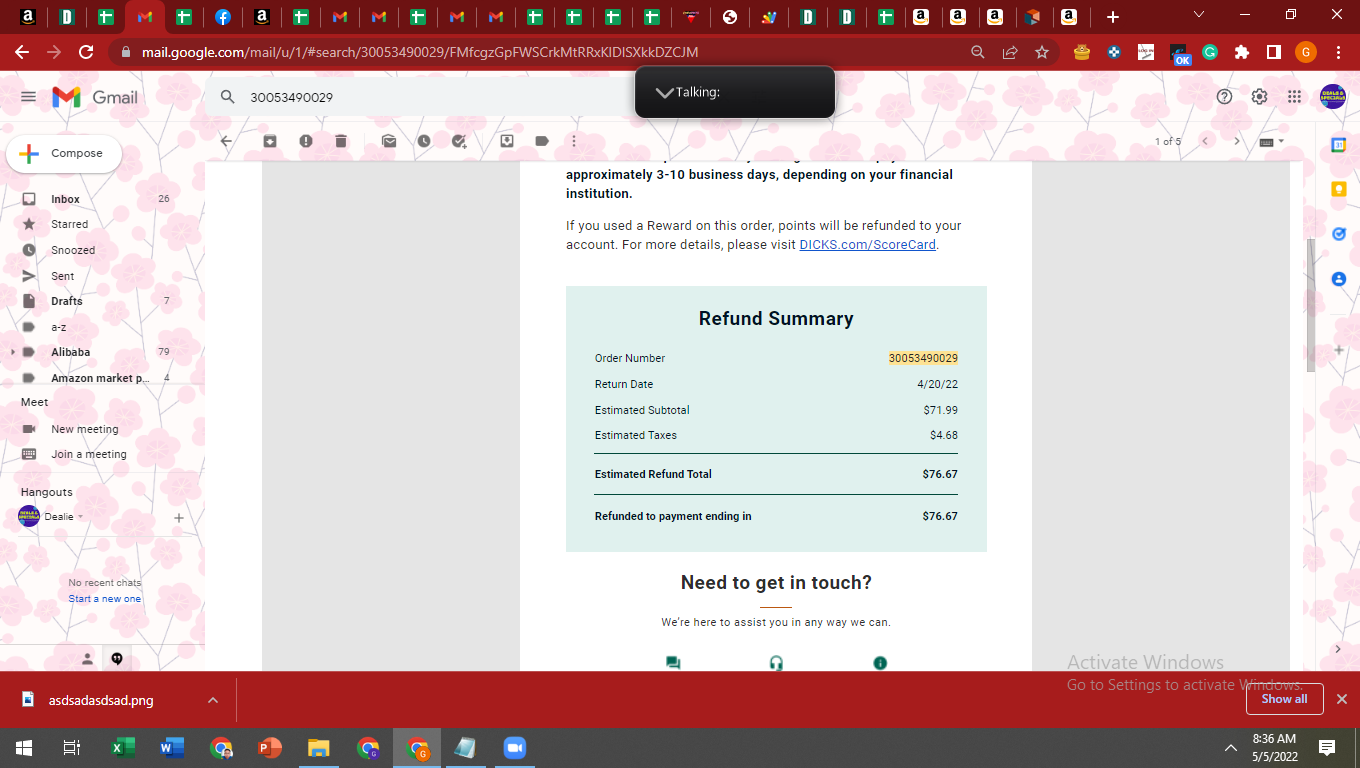Screen dimensions: 1360x768
Task: Show hidden system tray icons
Action: (x=1231, y=748)
